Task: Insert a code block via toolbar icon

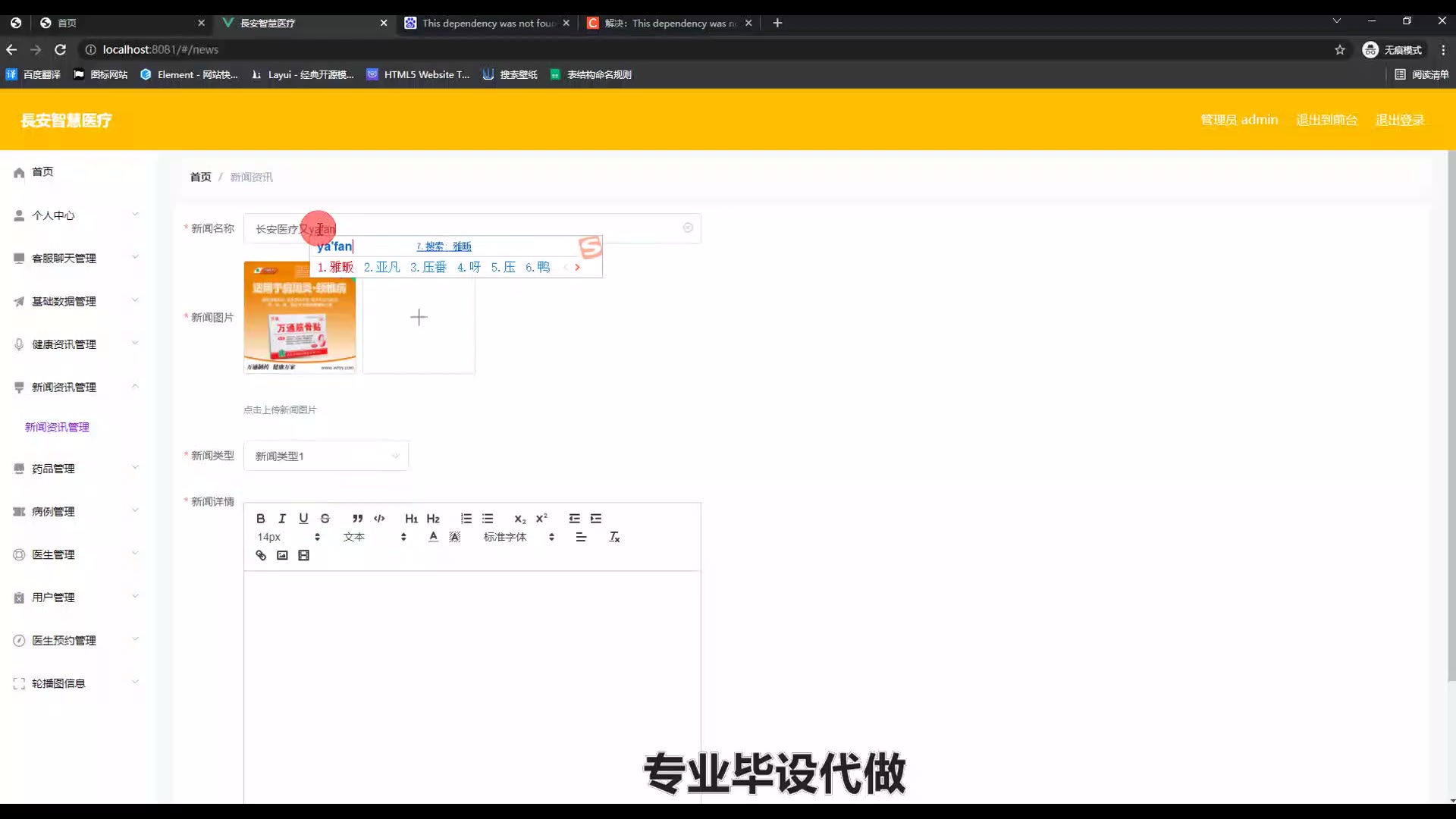Action: tap(379, 519)
